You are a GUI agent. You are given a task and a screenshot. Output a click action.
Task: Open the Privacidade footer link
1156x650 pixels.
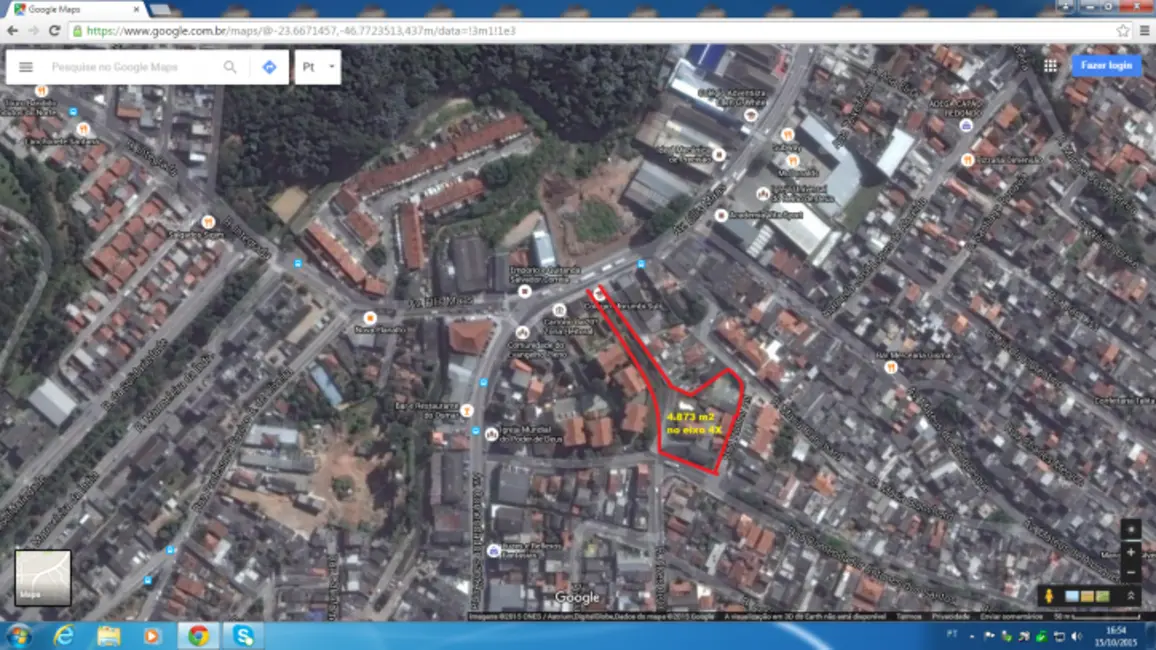click(x=950, y=616)
